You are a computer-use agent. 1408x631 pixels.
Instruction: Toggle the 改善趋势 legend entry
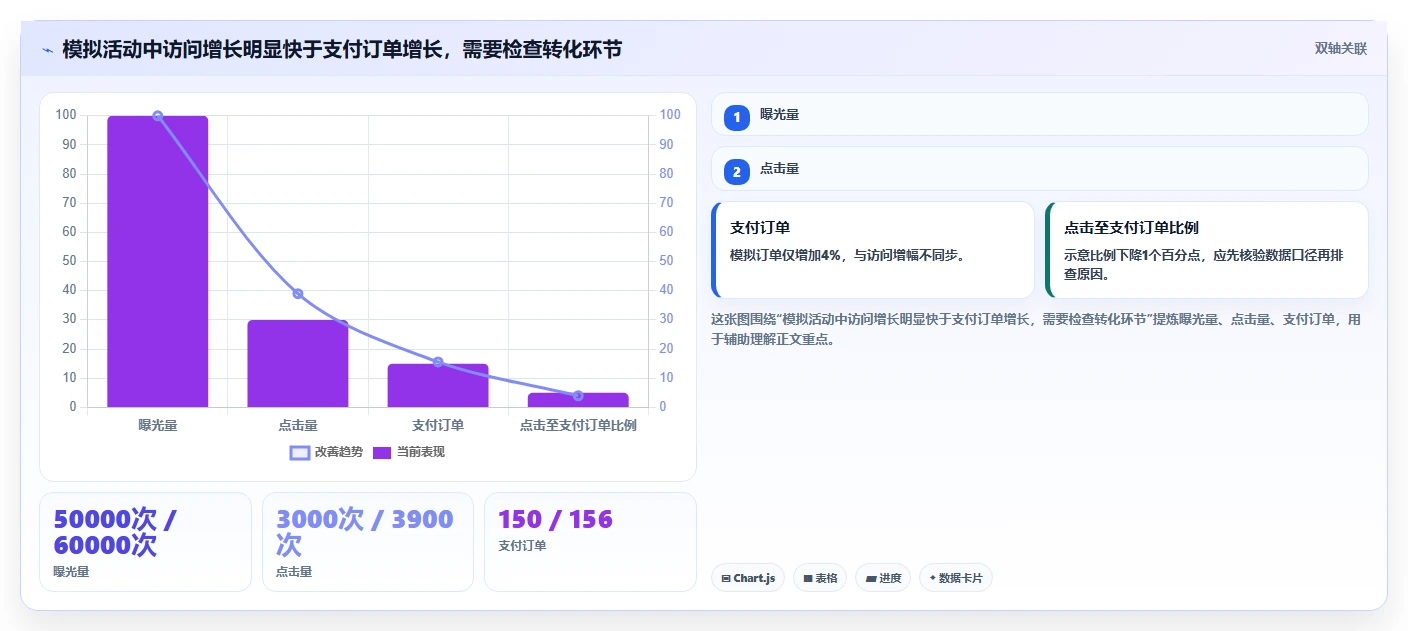[x=327, y=452]
